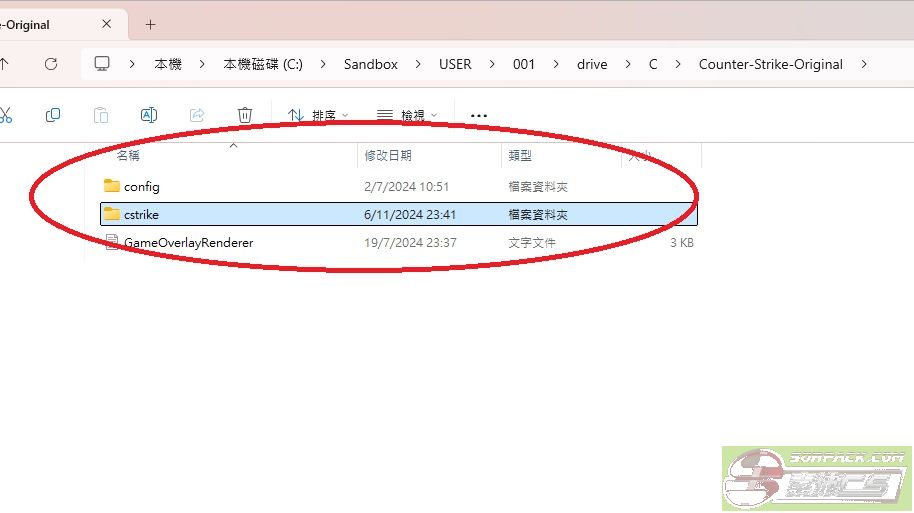Click date 6/11/2024 23:41
Image resolution: width=914 pixels, height=513 pixels.
[410, 215]
